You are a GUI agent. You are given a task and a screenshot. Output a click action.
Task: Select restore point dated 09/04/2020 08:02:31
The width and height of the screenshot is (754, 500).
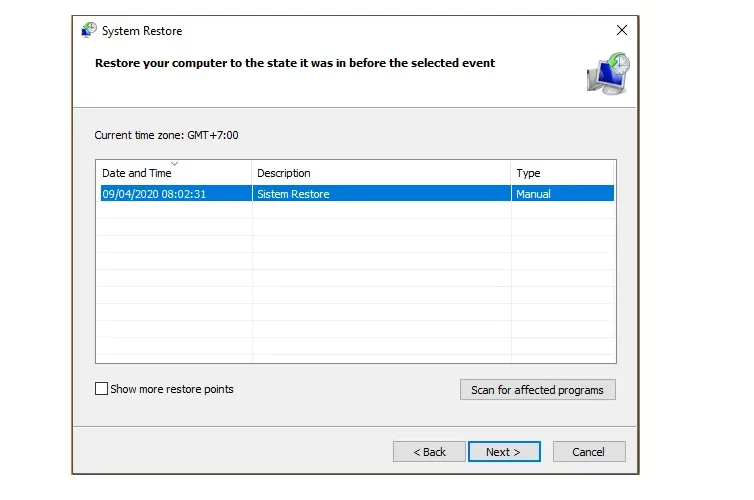[x=357, y=193]
